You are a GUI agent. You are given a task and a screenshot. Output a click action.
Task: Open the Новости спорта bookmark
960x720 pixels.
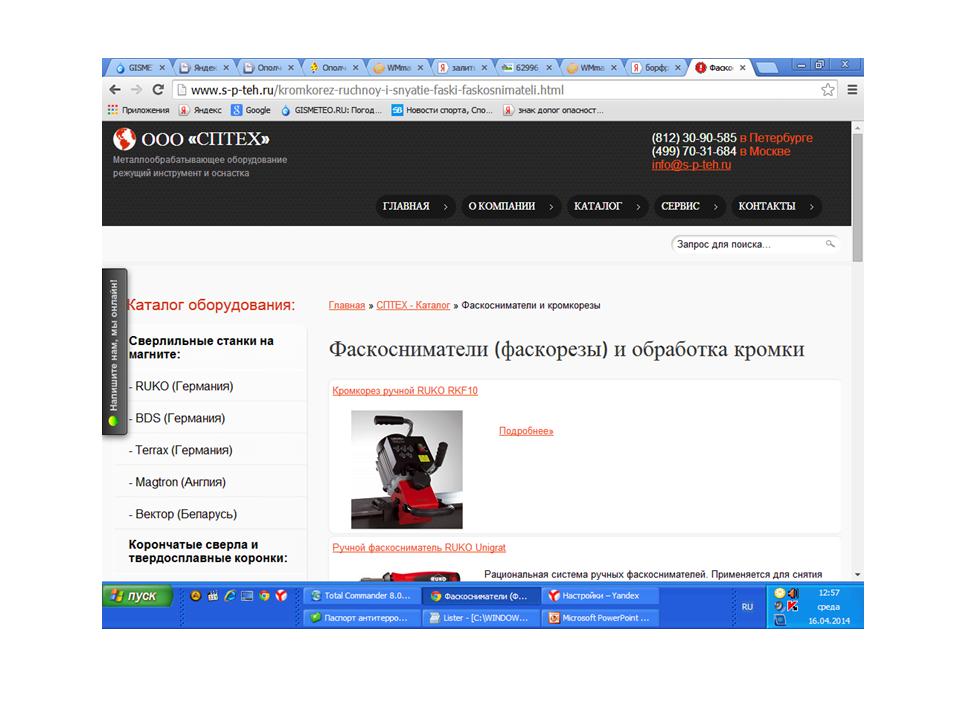(x=442, y=110)
